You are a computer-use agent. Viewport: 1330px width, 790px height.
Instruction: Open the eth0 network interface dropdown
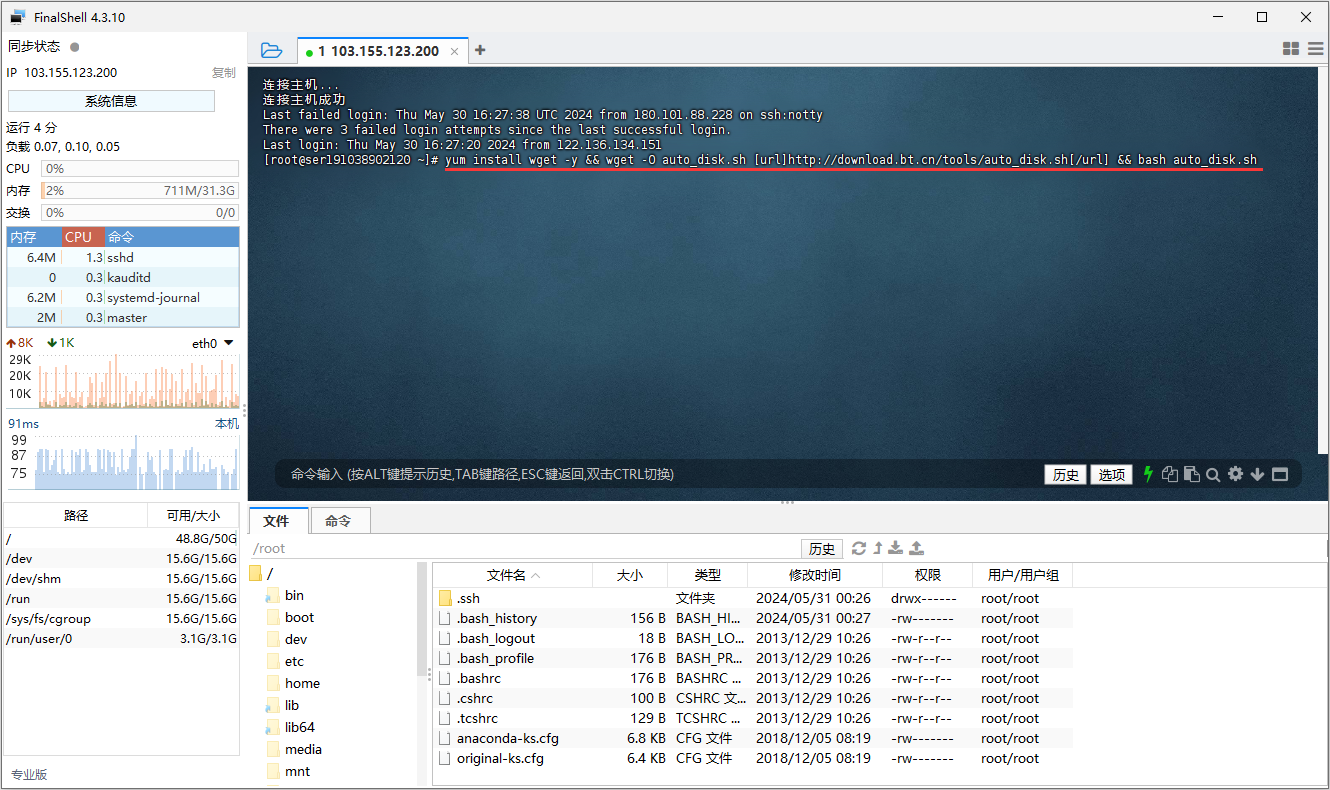tap(214, 343)
